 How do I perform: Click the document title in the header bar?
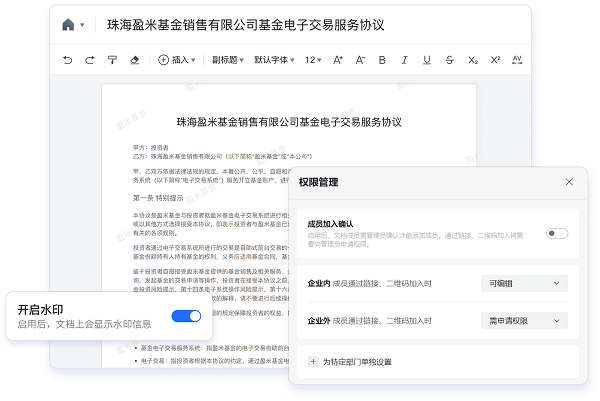246,25
